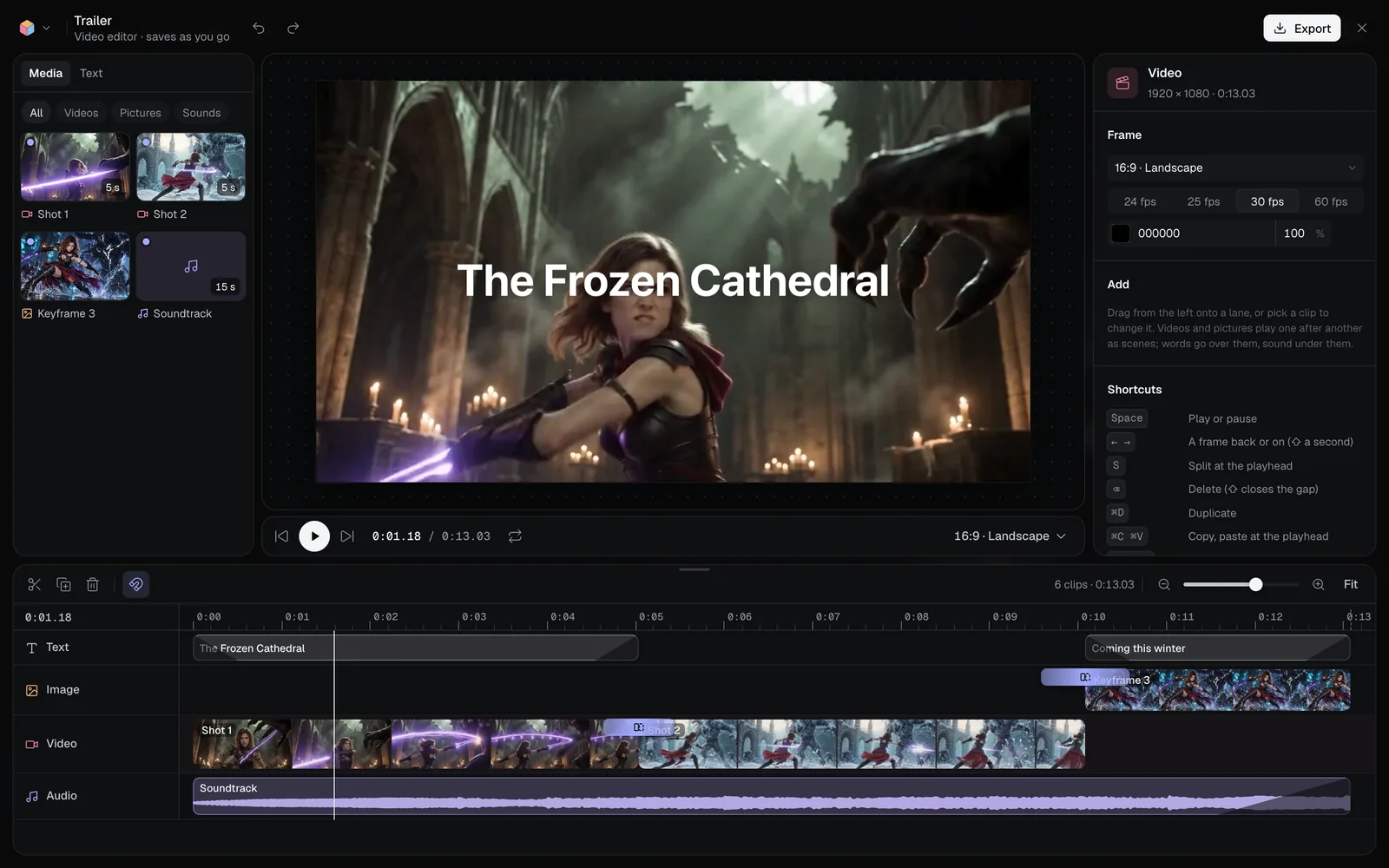Play the trailer preview
The height and width of the screenshot is (868, 1389).
314,536
